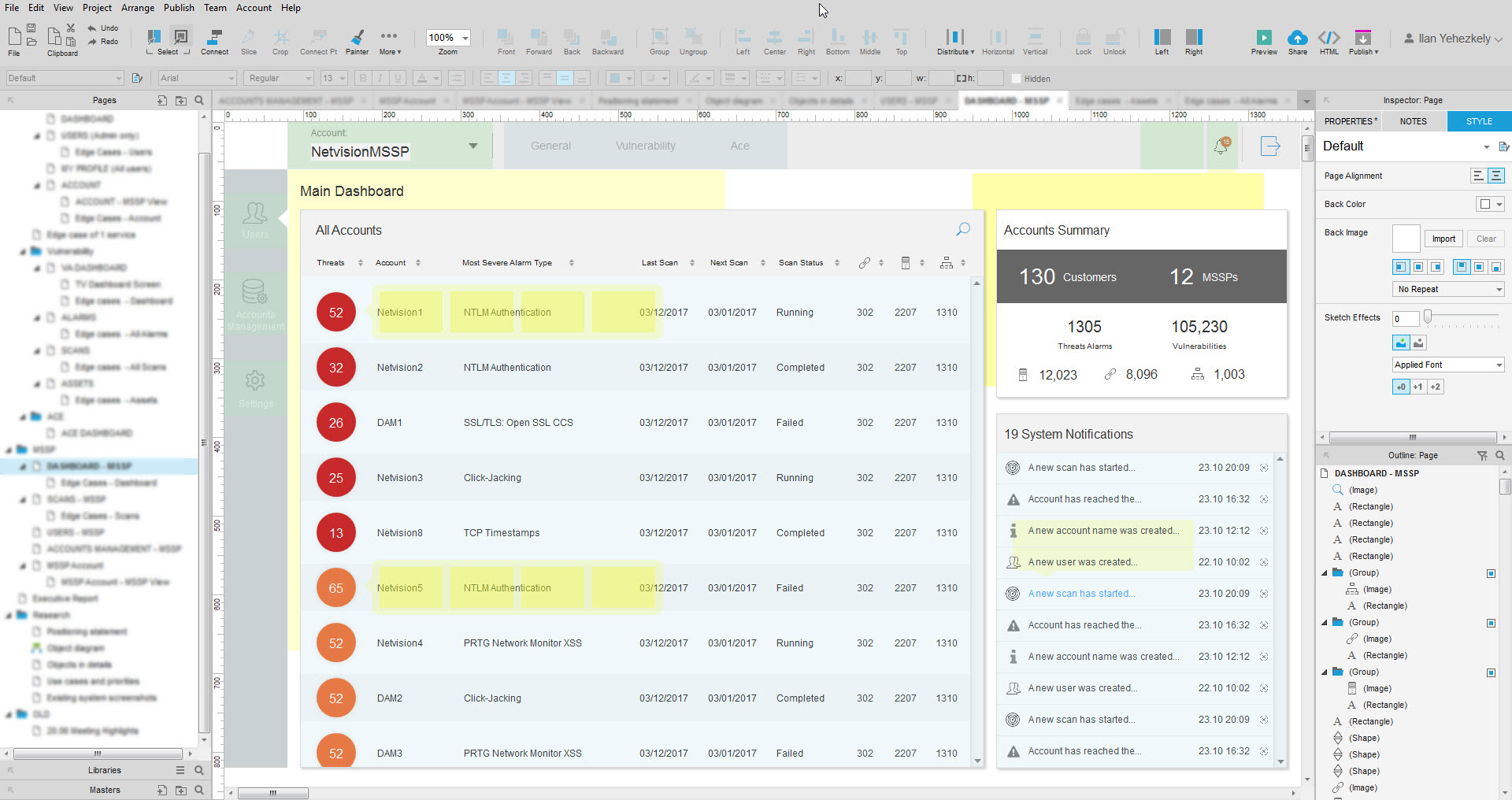Add a new page in Pages pane

161,100
